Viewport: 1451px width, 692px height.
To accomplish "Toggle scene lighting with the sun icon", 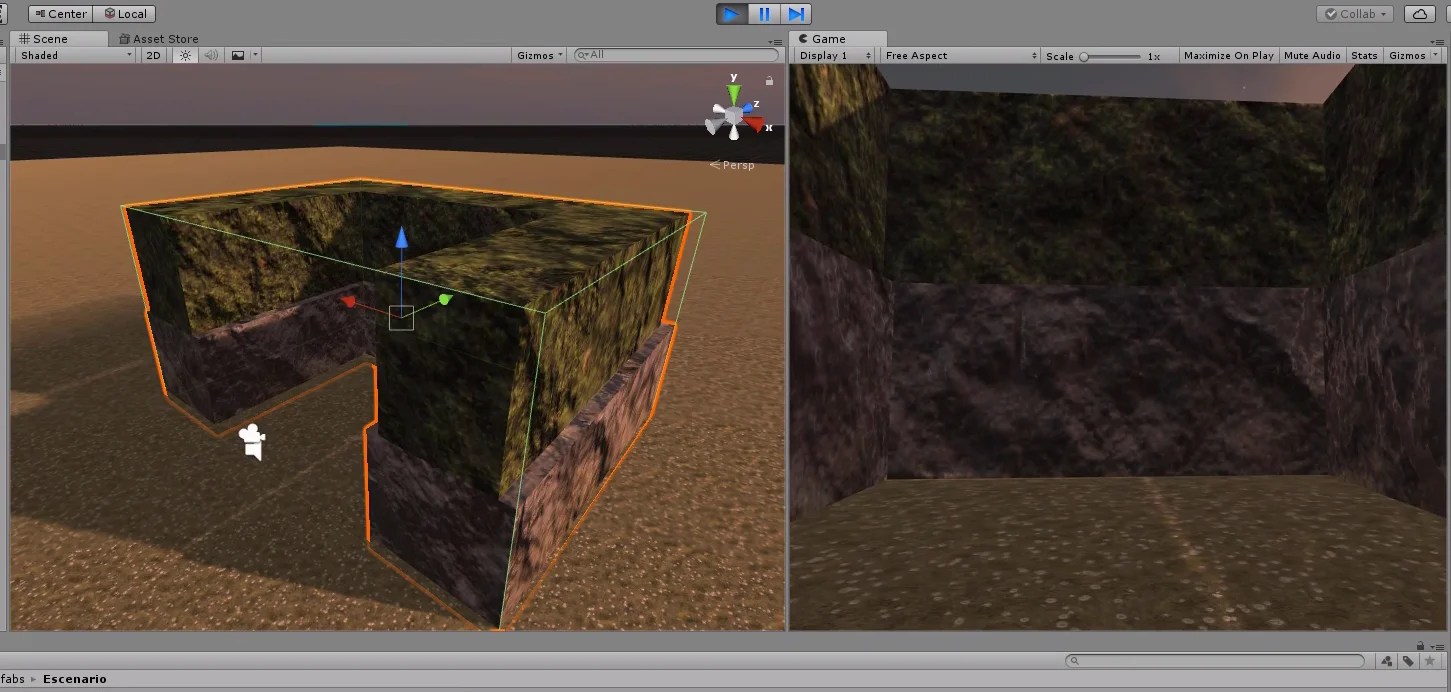I will tap(185, 55).
